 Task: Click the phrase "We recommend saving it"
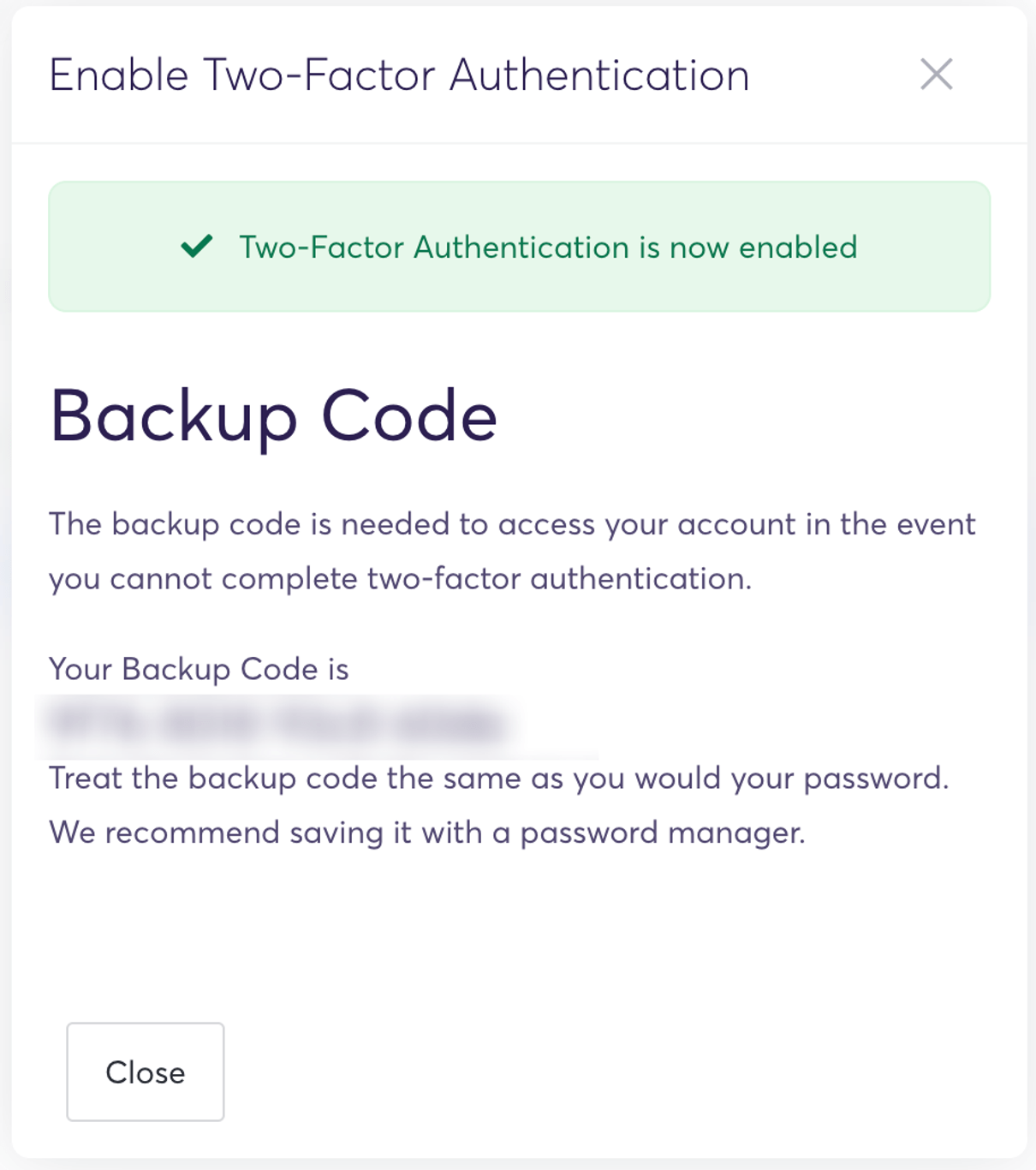point(229,833)
